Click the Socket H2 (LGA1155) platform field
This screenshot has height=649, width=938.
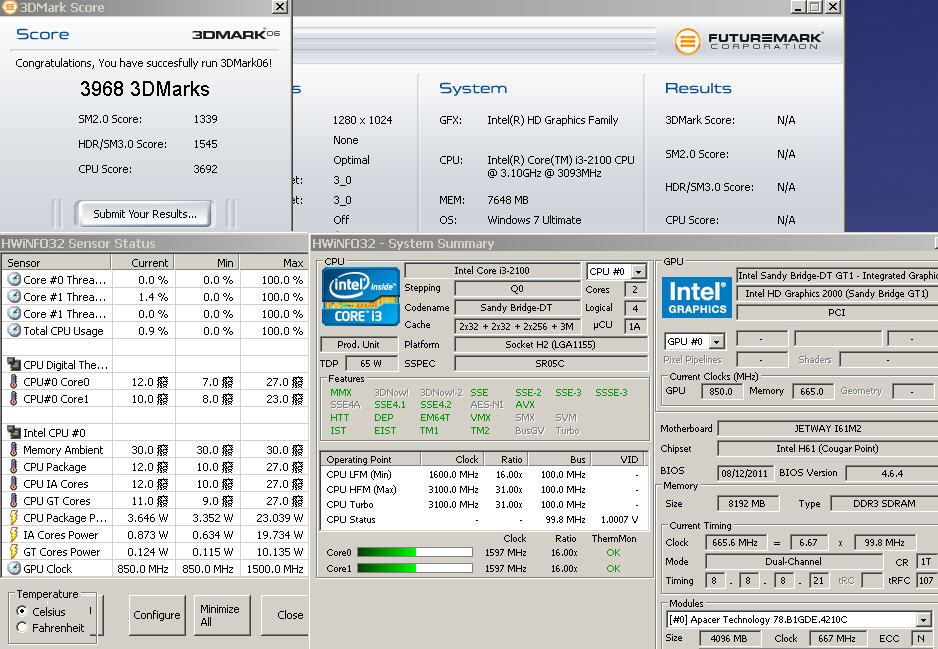tap(550, 345)
